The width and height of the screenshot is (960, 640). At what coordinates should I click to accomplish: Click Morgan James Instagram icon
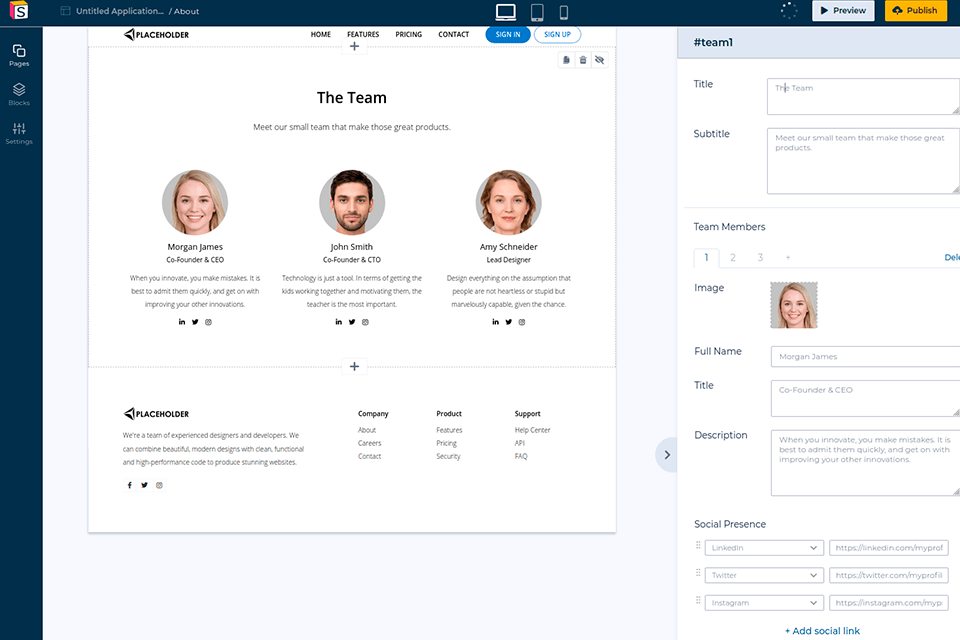208,322
